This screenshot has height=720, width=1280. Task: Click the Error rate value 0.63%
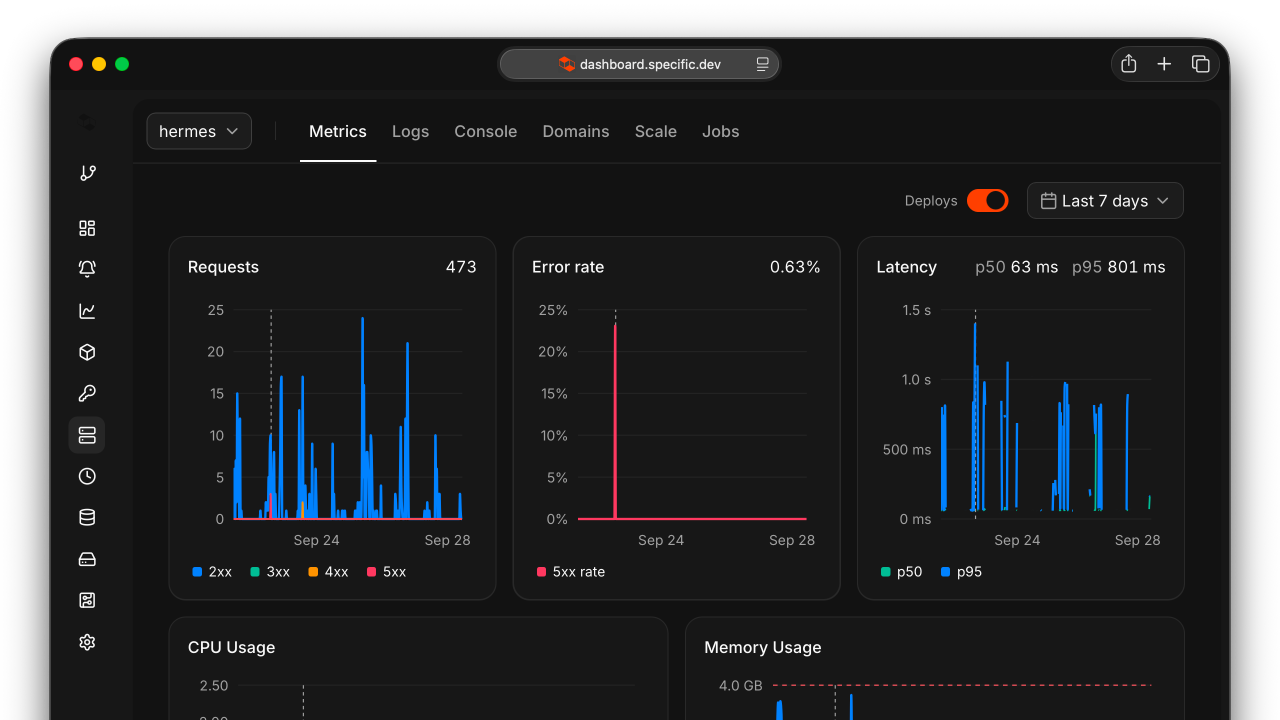pyautogui.click(x=795, y=267)
